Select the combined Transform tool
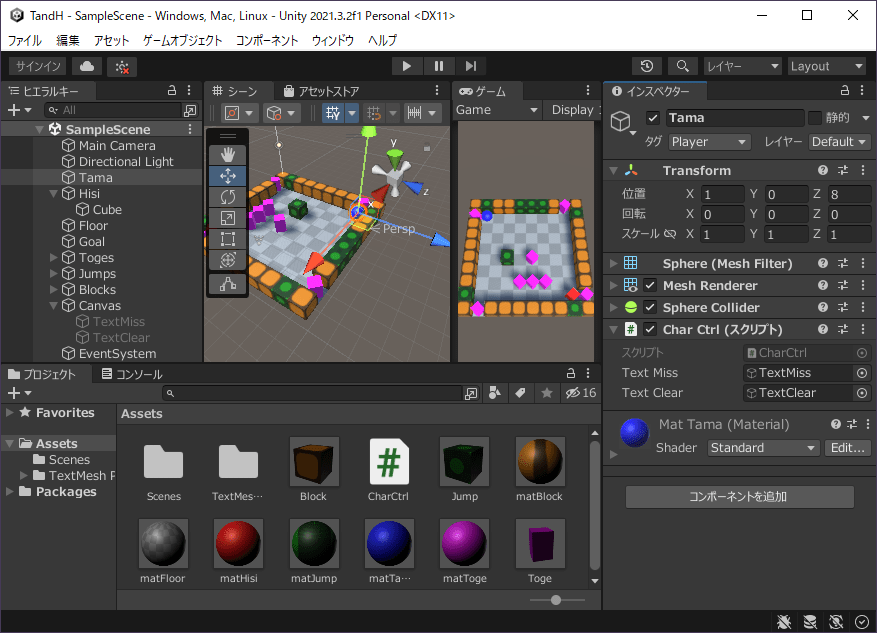 tap(228, 260)
